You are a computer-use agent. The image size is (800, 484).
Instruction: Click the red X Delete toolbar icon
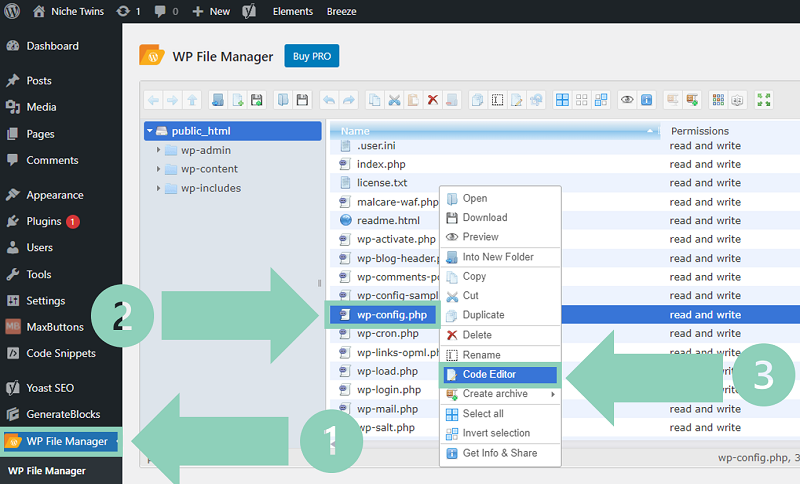pyautogui.click(x=433, y=100)
